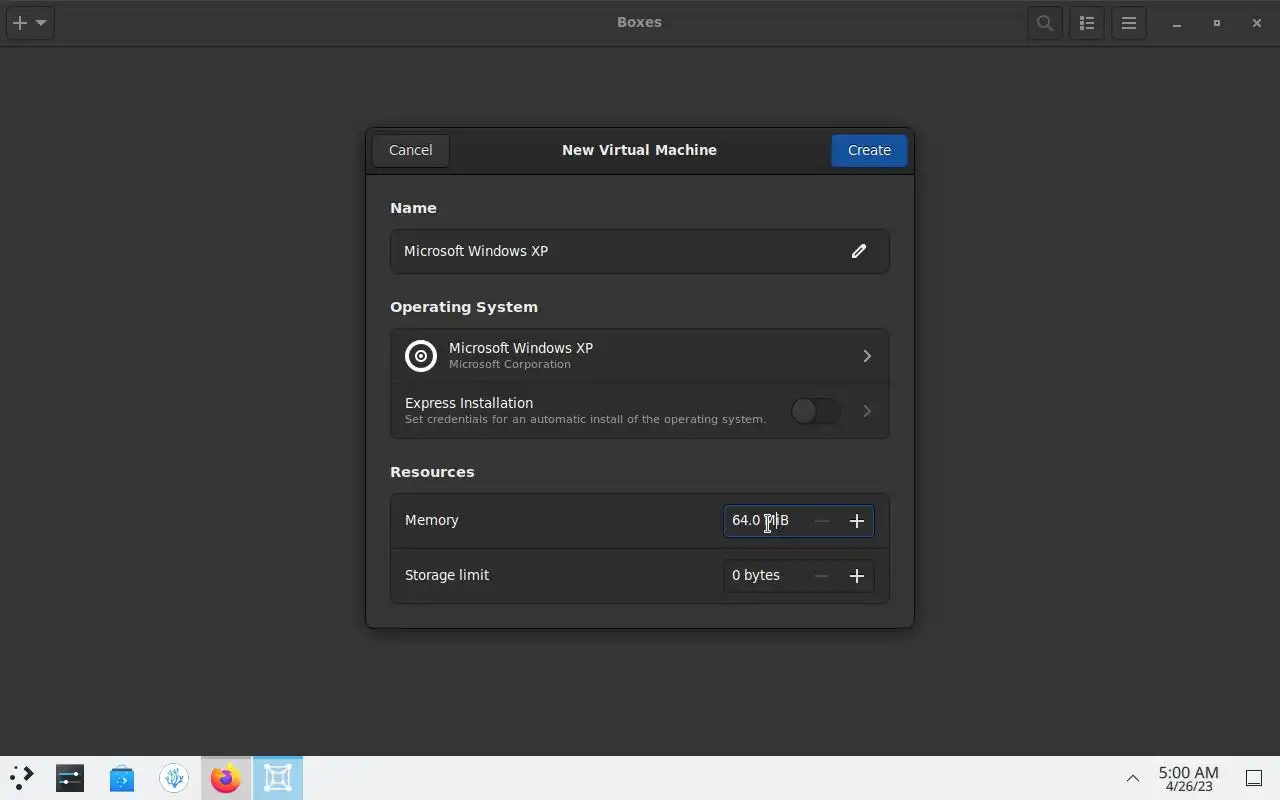Maximize the Boxes window
The image size is (1280, 800).
click(x=1217, y=23)
